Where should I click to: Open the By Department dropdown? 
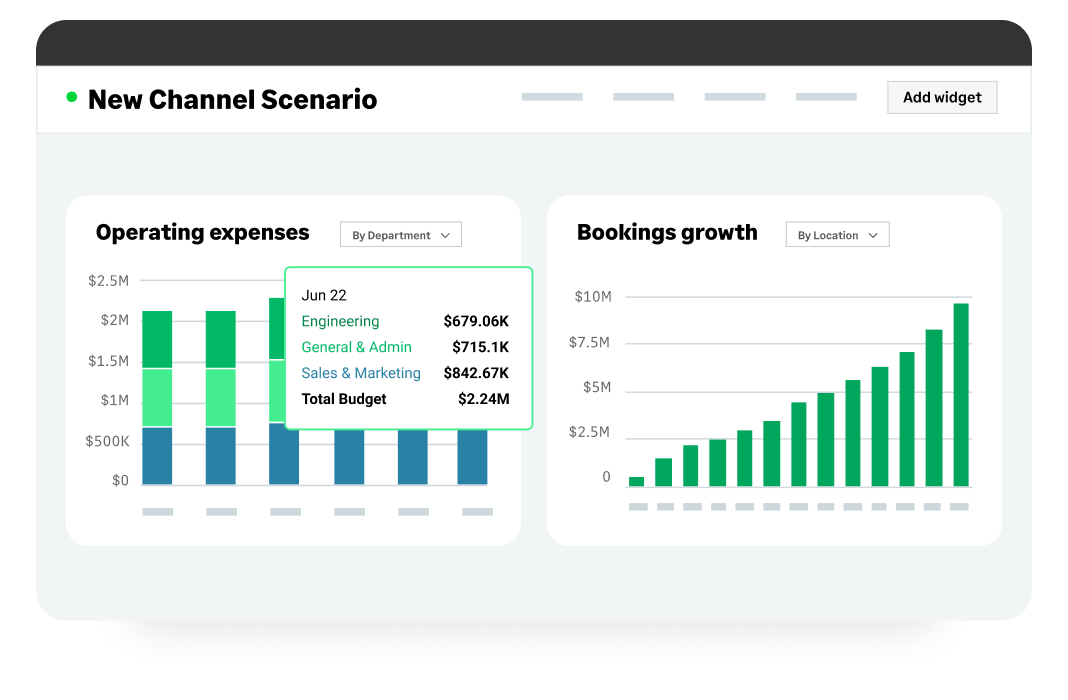pos(400,234)
